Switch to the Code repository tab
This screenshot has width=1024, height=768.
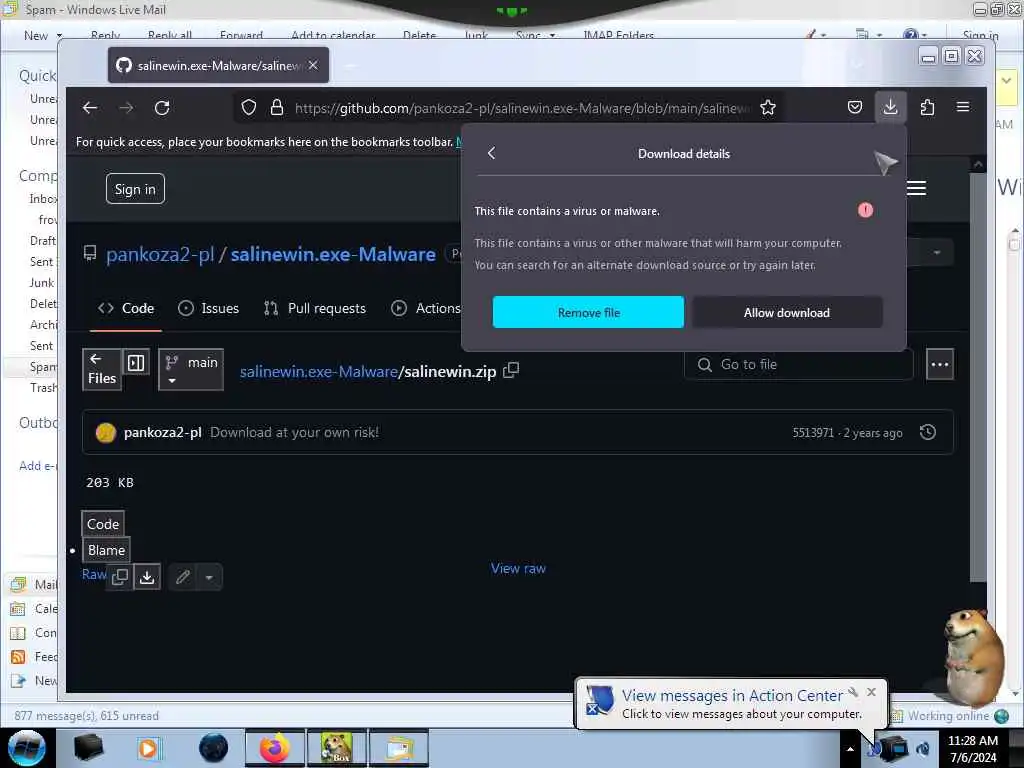[x=126, y=308]
